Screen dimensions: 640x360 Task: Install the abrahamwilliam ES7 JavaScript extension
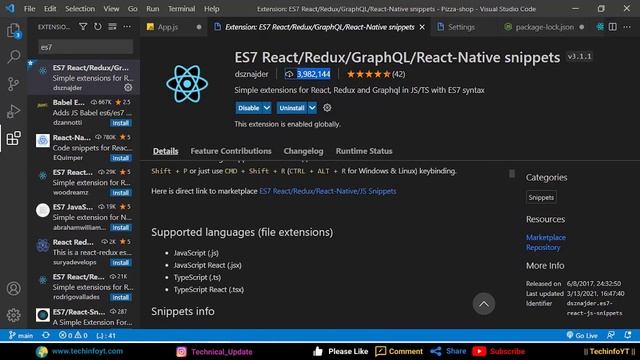pos(120,227)
